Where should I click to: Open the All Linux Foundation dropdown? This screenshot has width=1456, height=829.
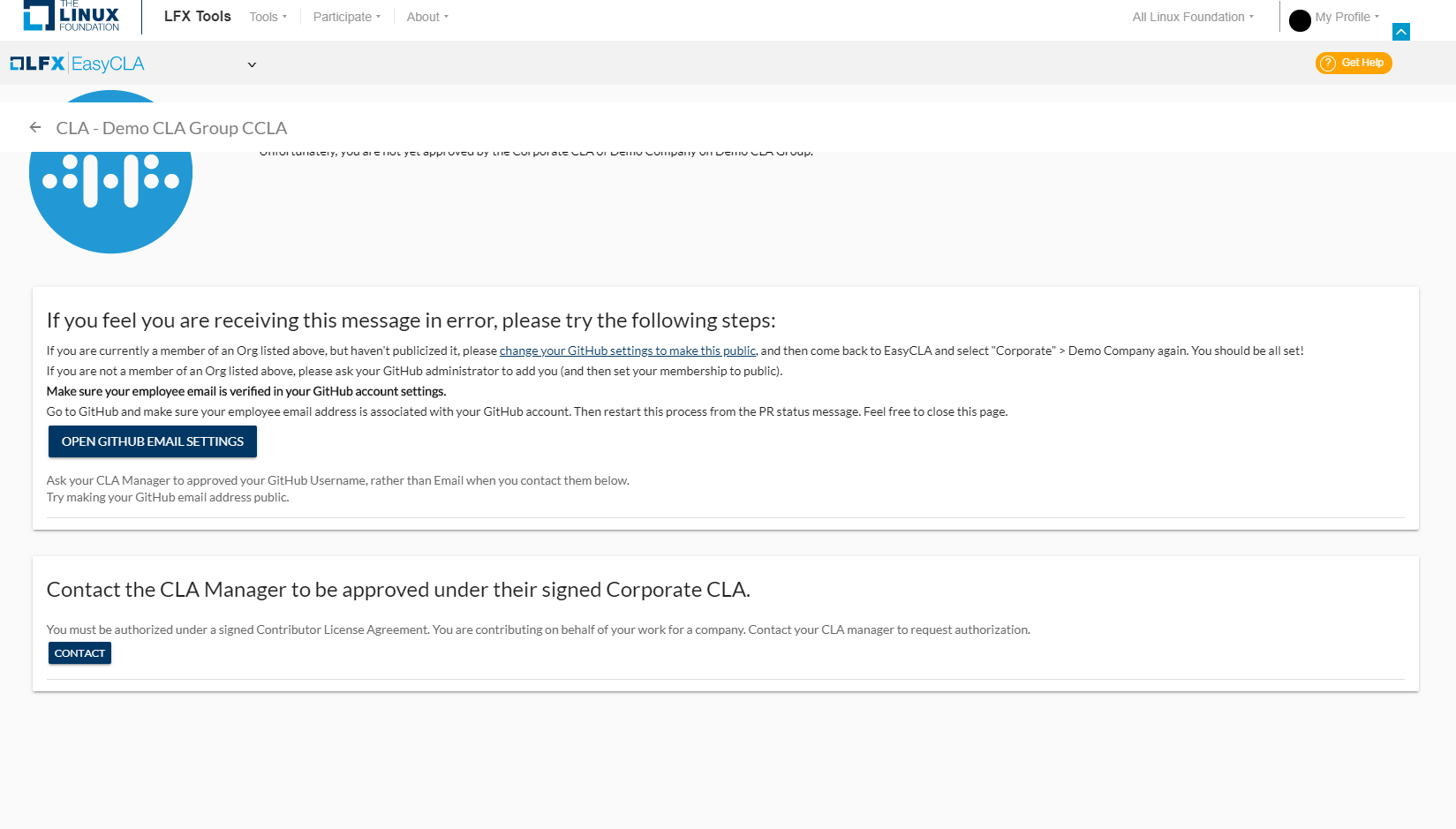click(1193, 17)
